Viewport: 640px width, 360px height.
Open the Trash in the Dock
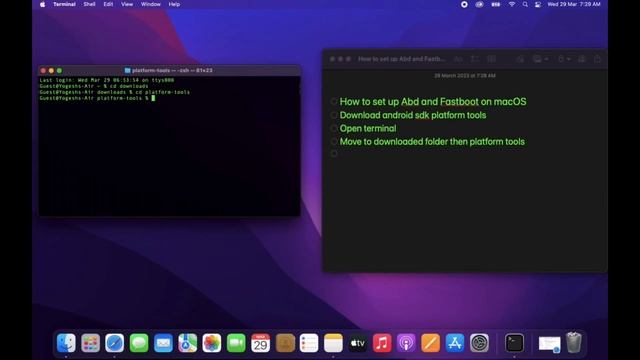[573, 343]
